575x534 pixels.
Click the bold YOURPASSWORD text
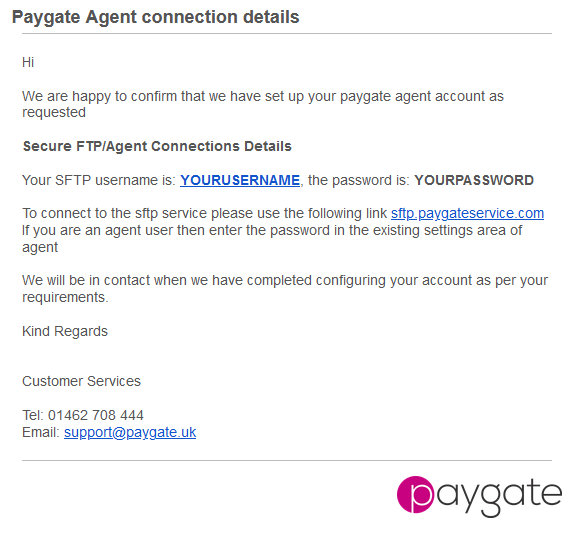point(474,180)
